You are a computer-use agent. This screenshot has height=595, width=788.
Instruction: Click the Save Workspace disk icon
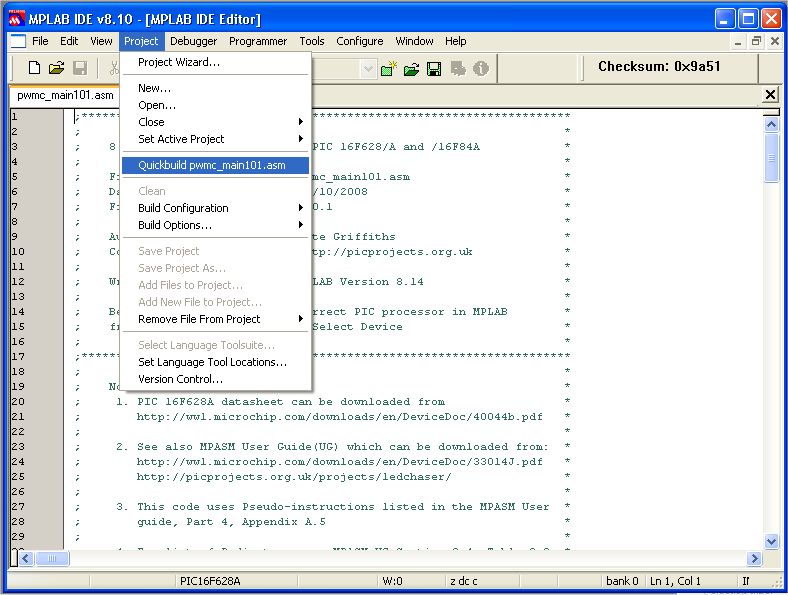434,68
